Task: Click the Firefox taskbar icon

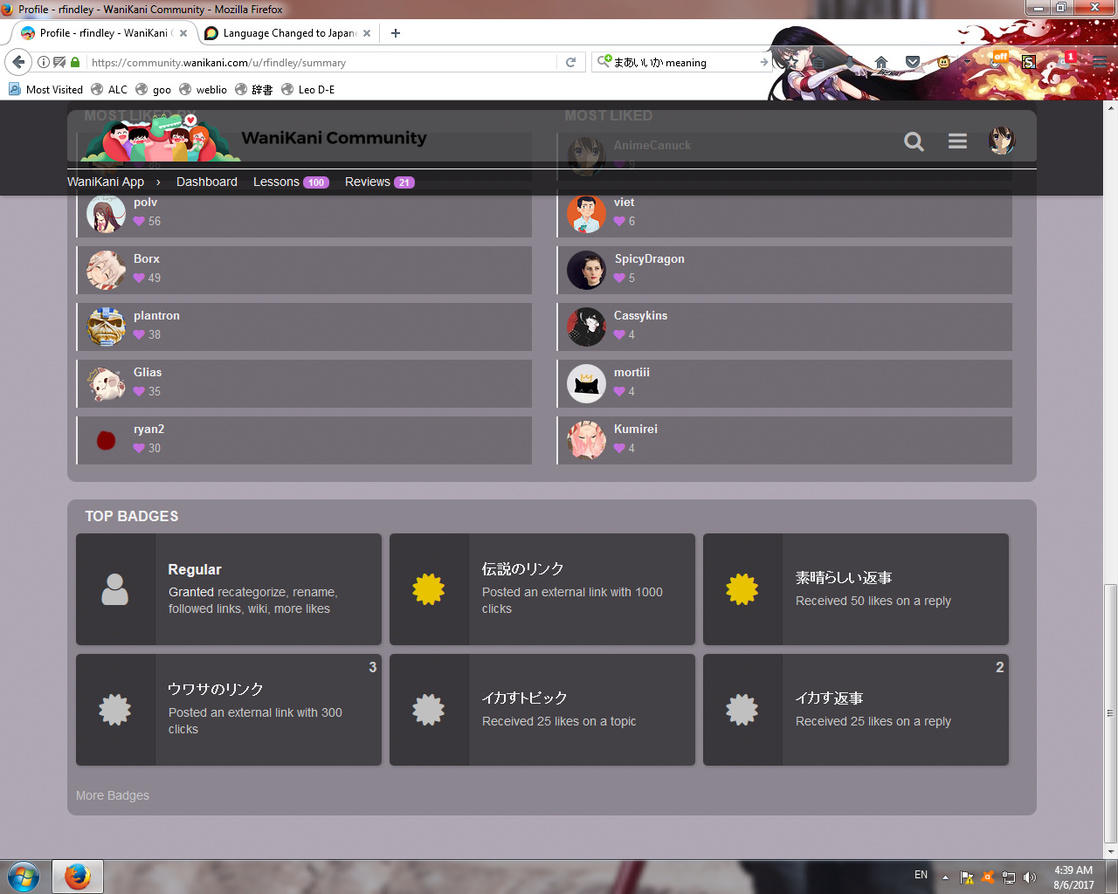Action: click(77, 877)
